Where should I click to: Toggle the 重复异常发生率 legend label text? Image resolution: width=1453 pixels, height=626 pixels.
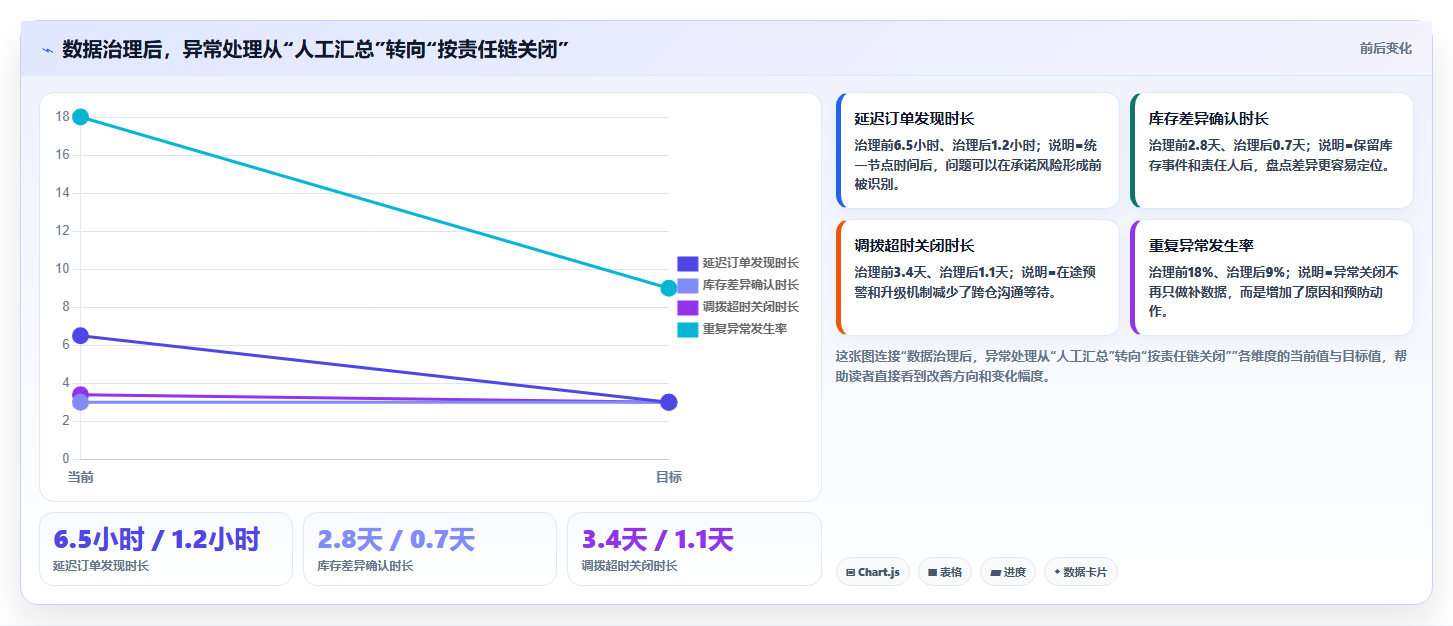tap(744, 329)
